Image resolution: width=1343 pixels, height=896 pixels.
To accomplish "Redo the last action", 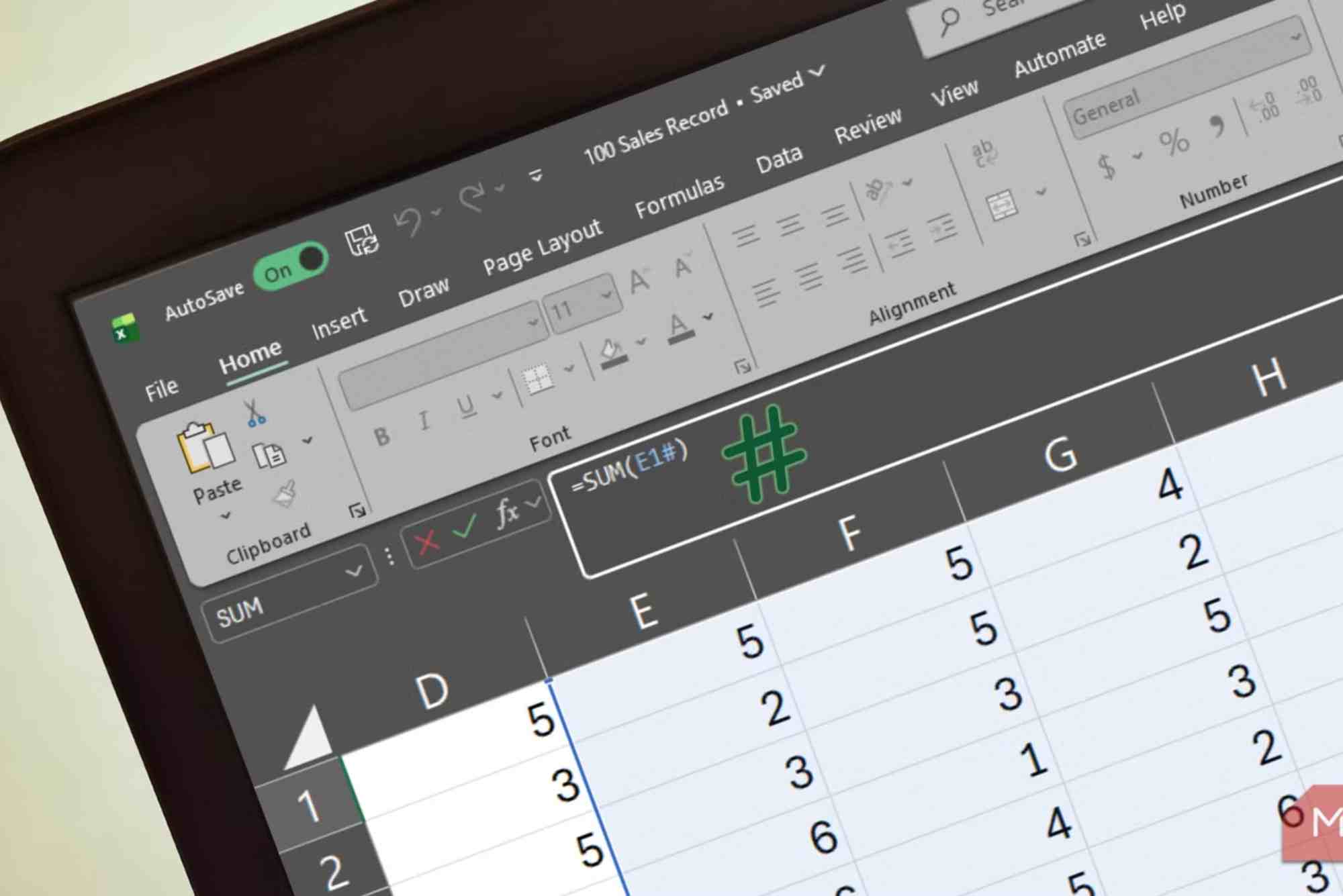I will point(473,198).
